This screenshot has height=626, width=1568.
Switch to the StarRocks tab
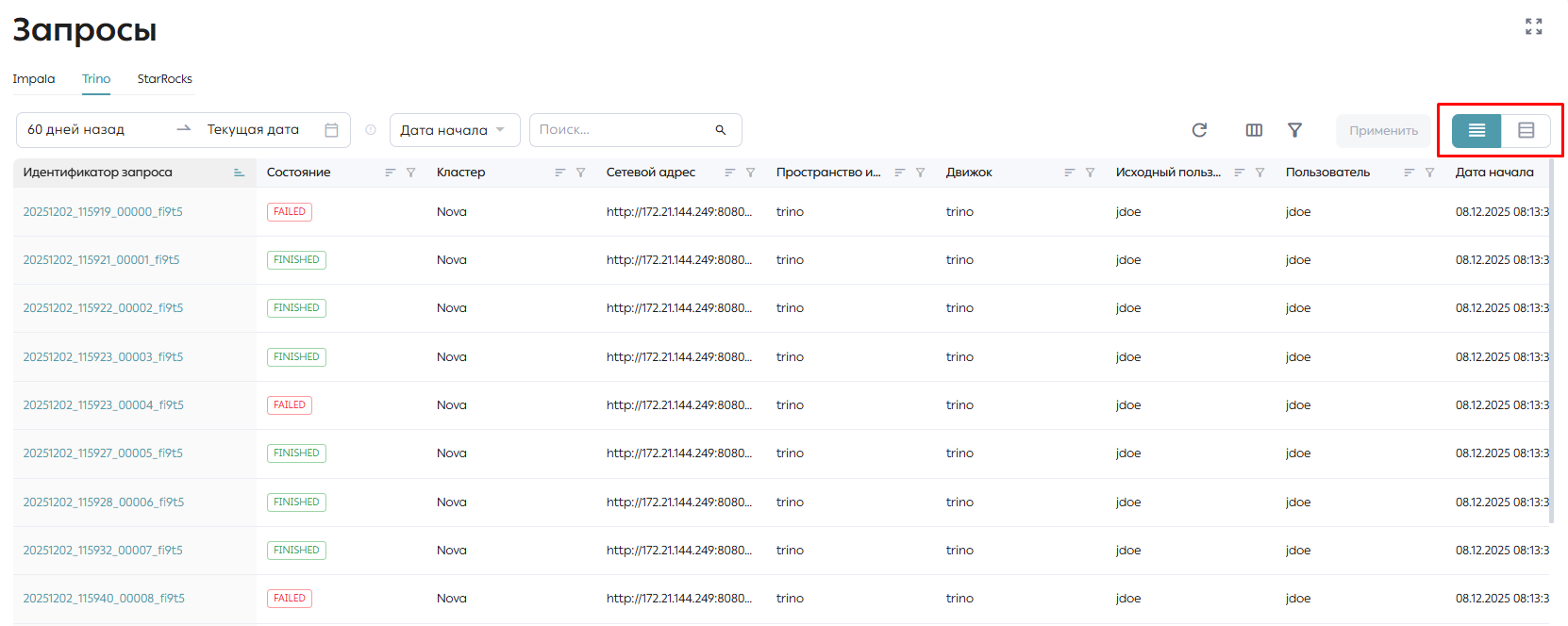[x=165, y=79]
